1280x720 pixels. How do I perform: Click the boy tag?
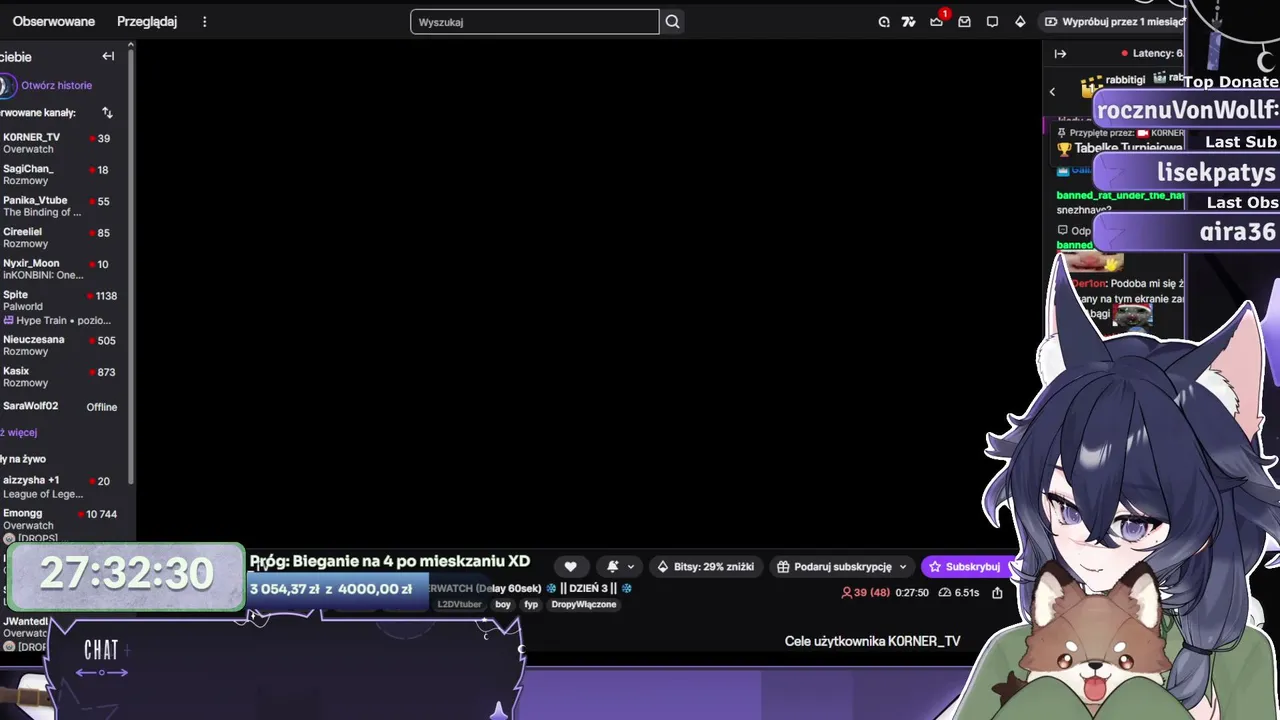[503, 605]
